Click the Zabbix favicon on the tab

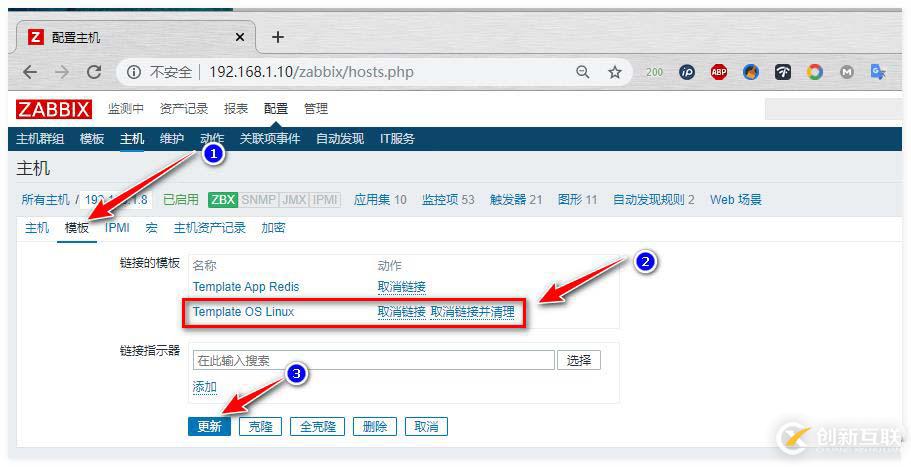point(35,37)
